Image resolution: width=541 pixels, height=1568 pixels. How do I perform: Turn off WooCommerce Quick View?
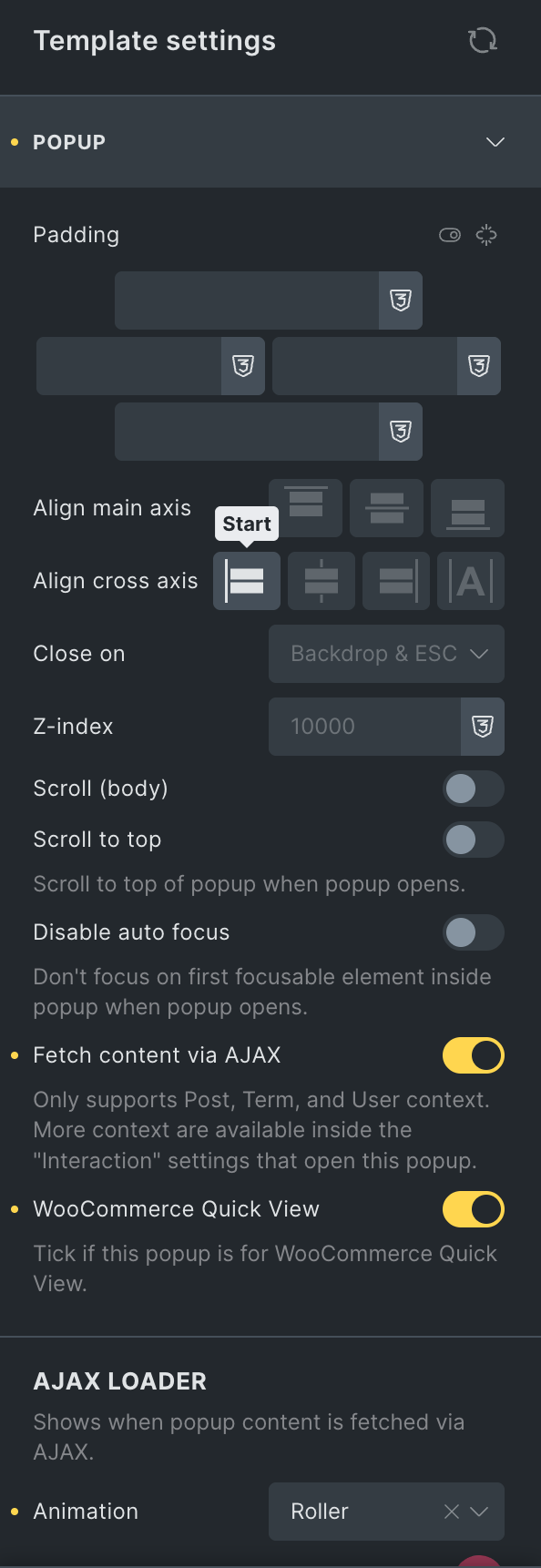tap(474, 1209)
